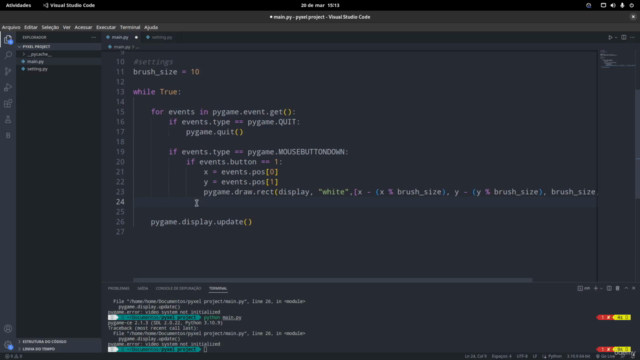Screen dimensions: 640x360
Task: Open the Extensions view
Action: pyautogui.click(x=8, y=103)
